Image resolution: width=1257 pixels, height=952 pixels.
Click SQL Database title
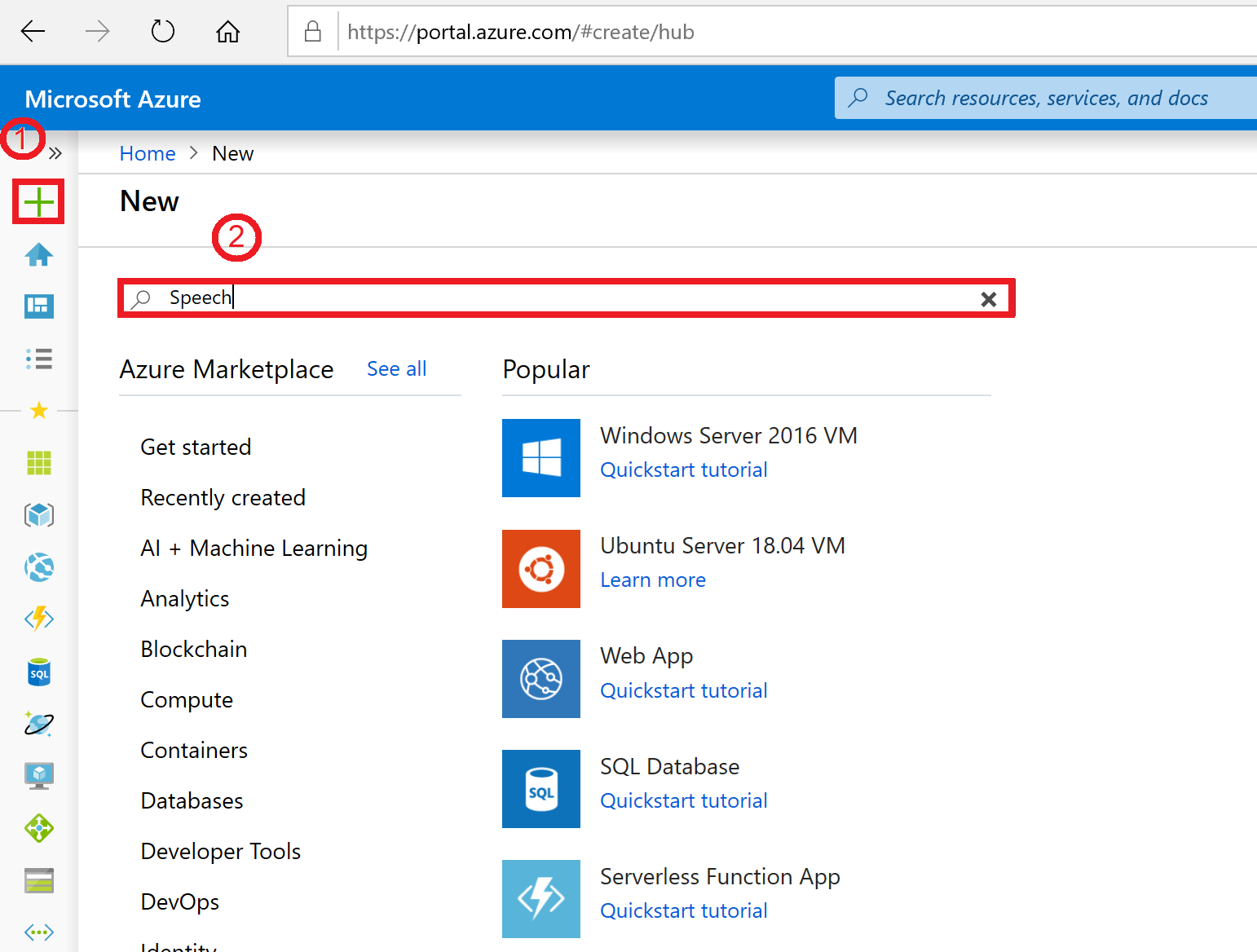669,766
